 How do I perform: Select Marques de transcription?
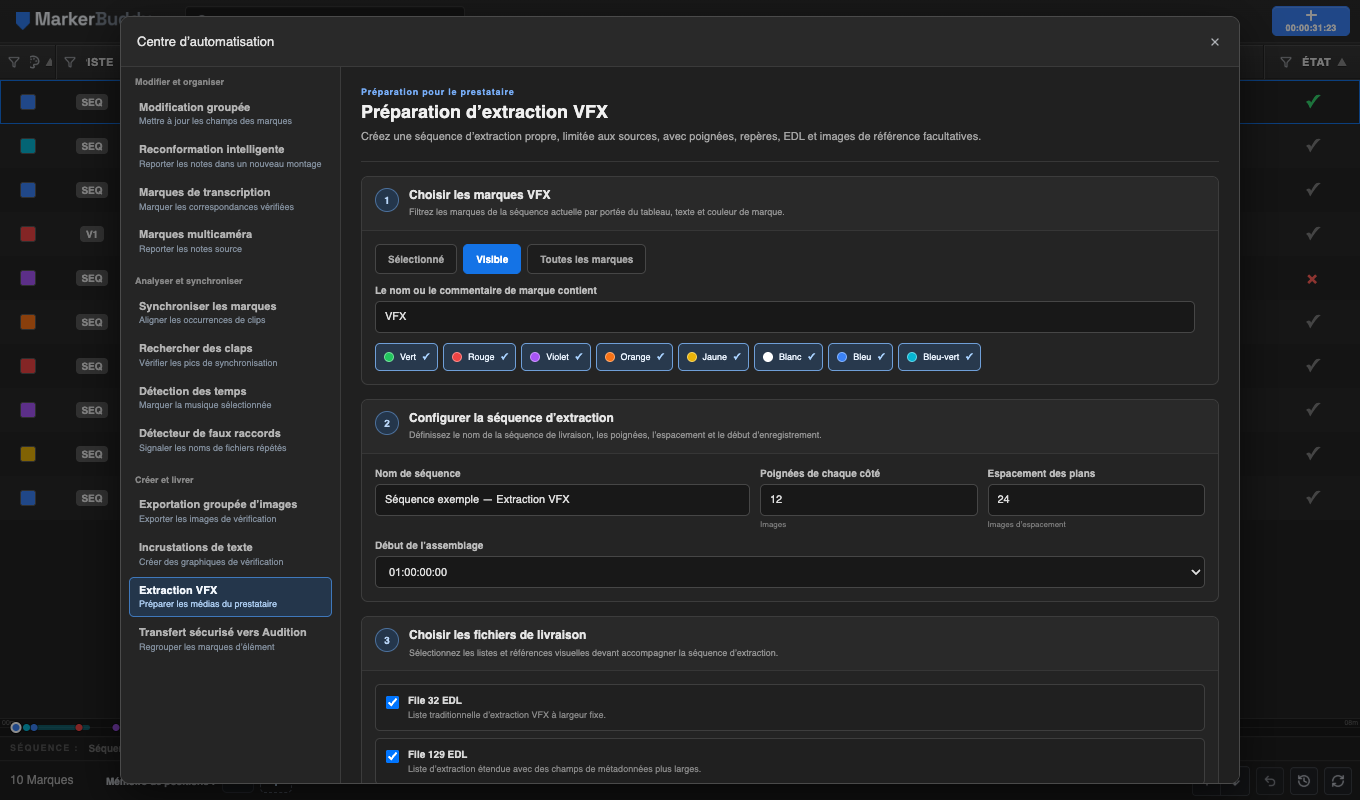[230, 198]
